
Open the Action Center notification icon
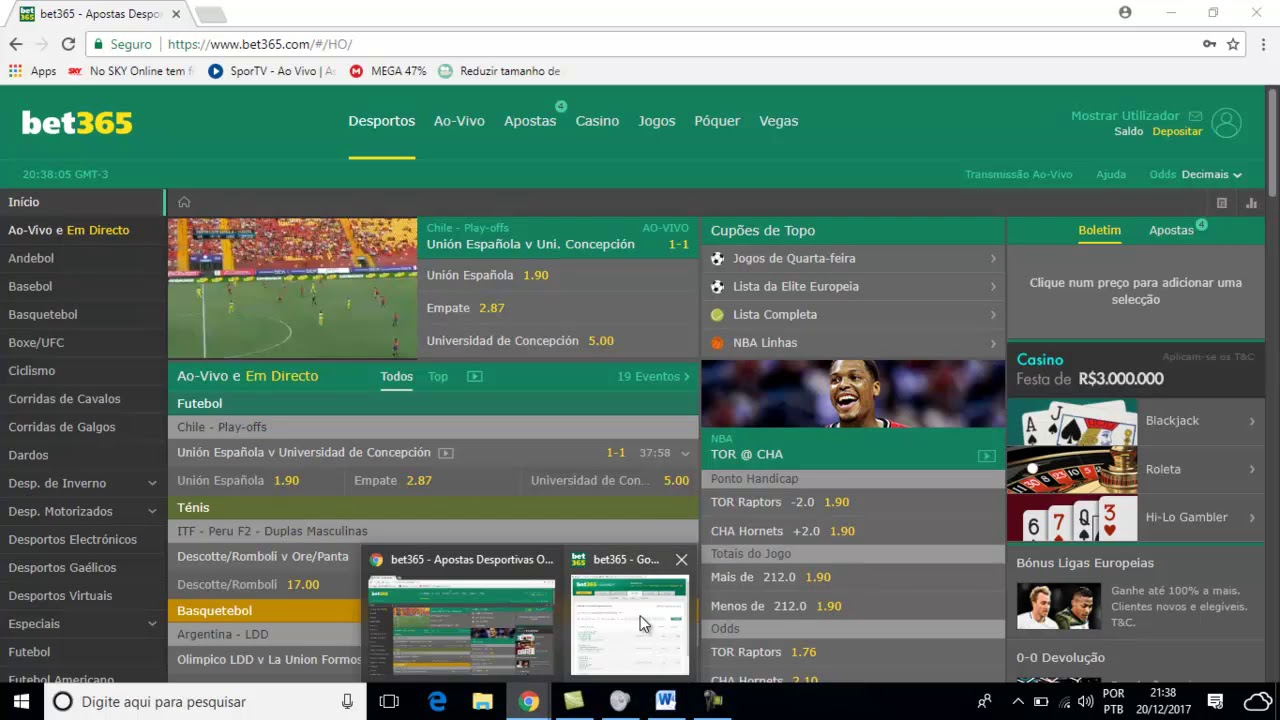tap(1215, 701)
